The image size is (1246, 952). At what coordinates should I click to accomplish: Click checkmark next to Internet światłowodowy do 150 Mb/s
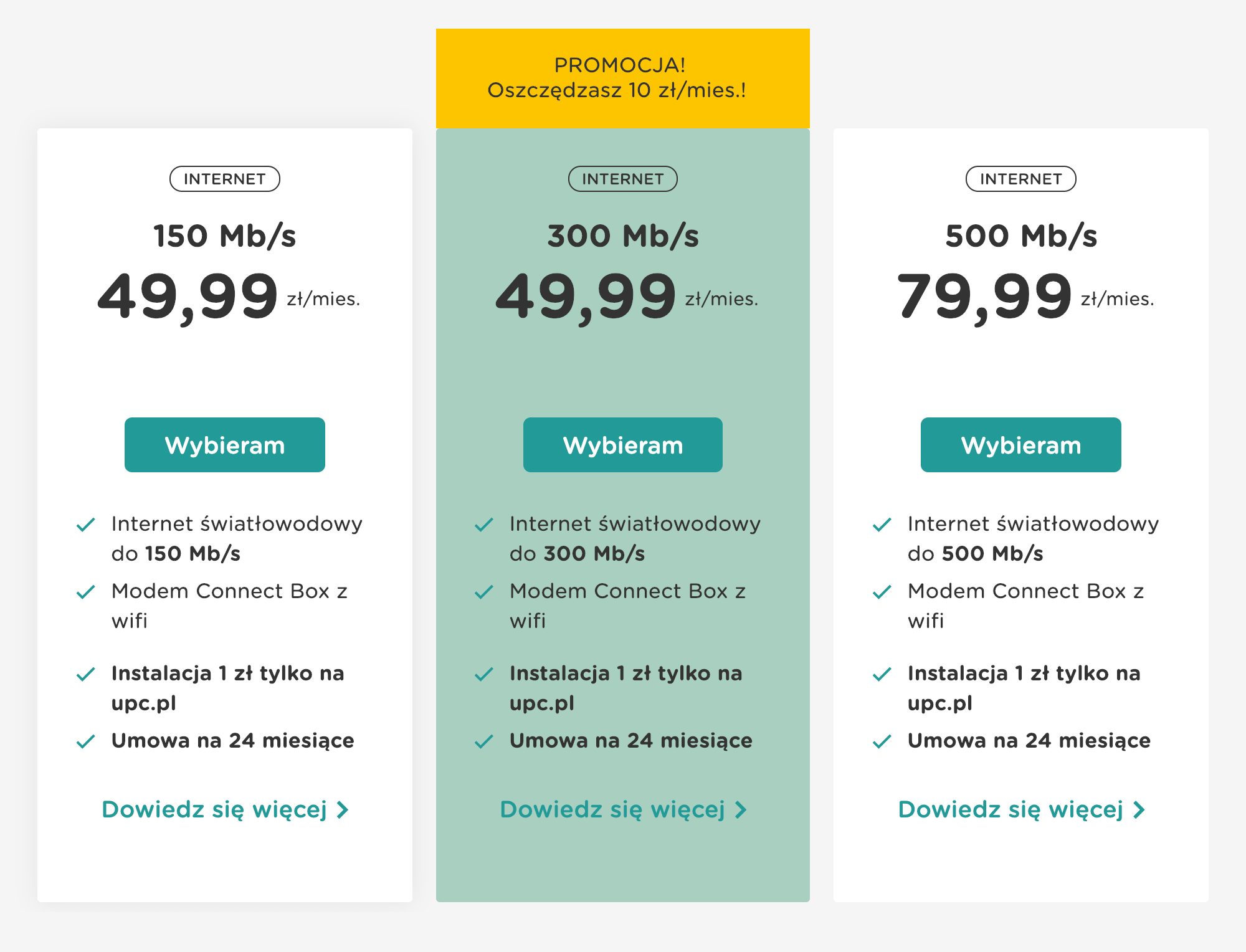(x=85, y=525)
